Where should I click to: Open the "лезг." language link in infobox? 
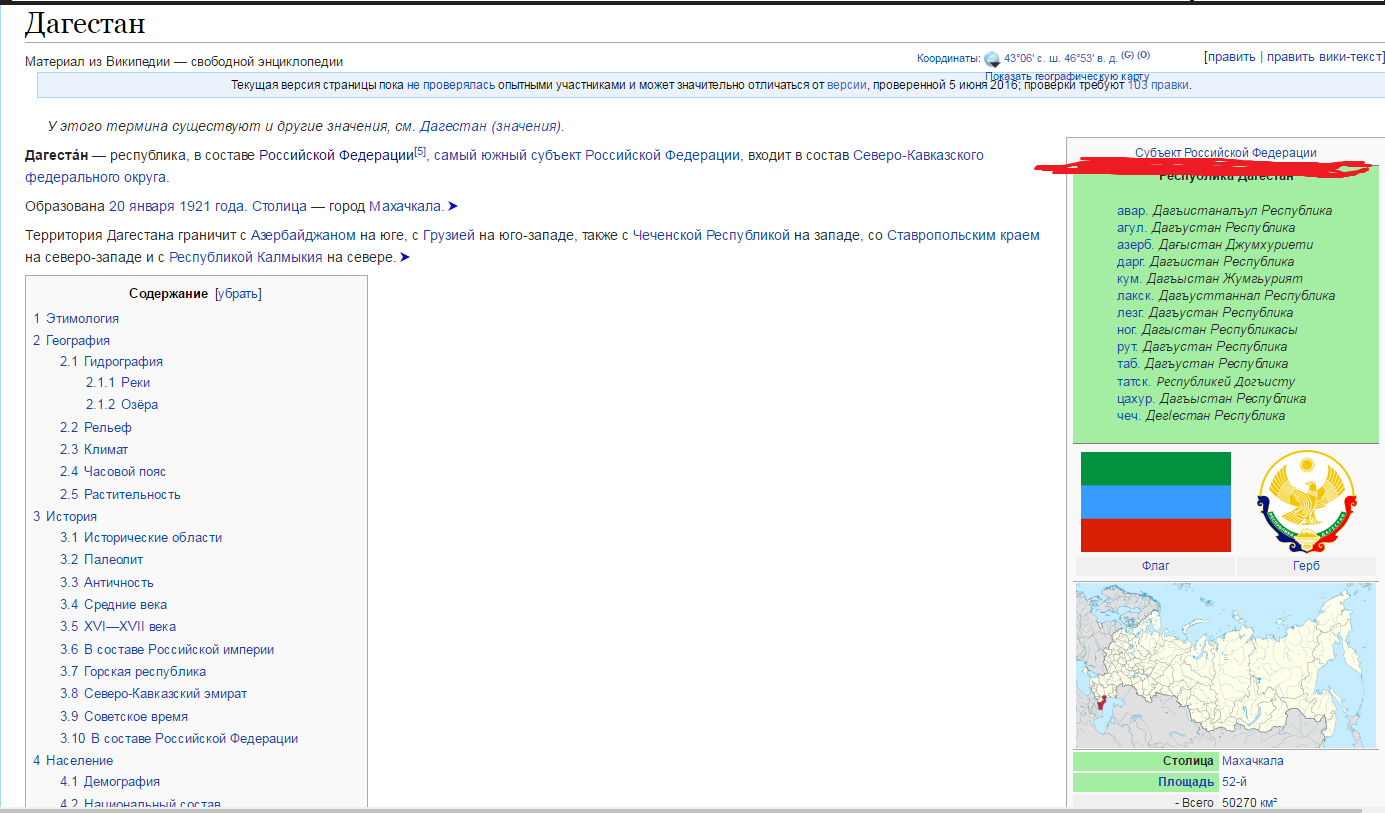point(1131,313)
